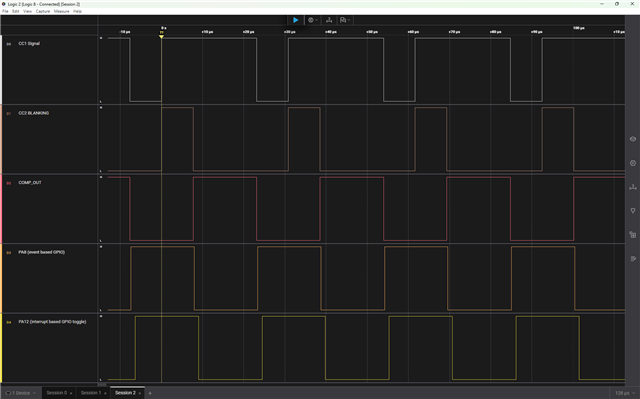Open the 1 Device dropdown
The image size is (640, 399).
21,393
